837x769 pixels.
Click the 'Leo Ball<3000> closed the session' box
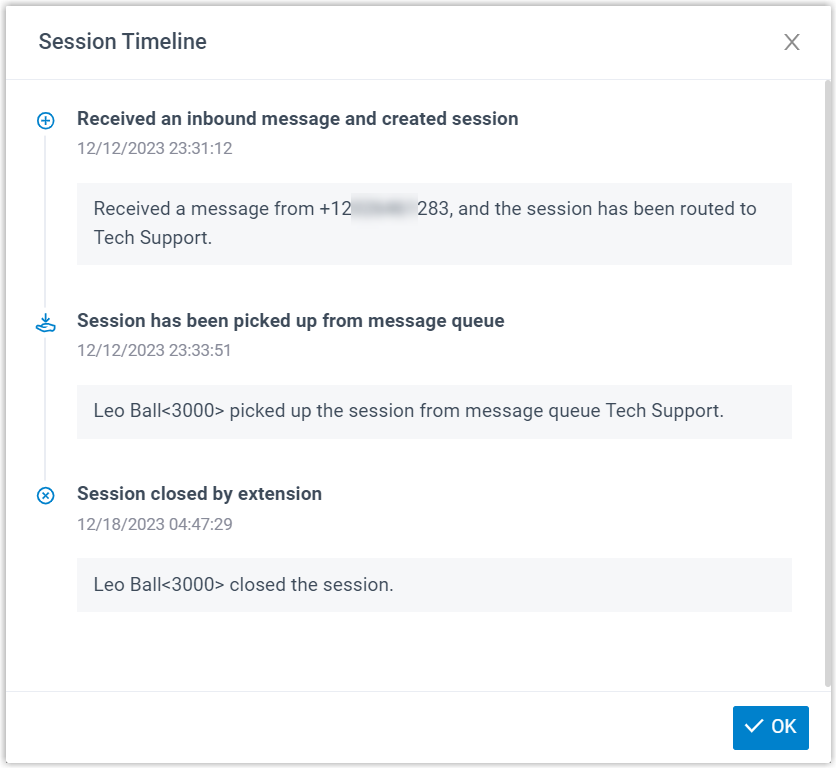(434, 584)
